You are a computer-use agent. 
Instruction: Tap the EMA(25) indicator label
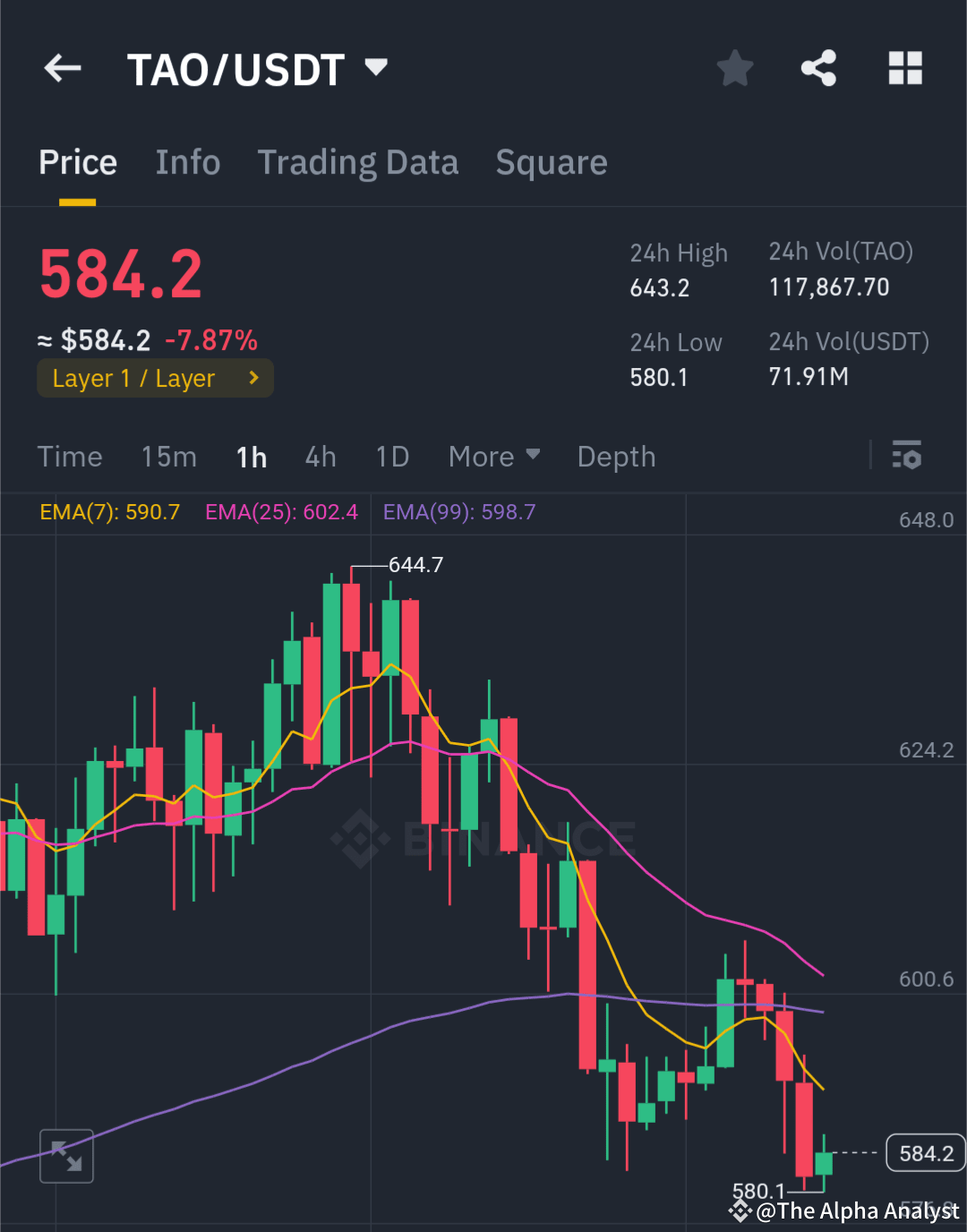[x=281, y=511]
